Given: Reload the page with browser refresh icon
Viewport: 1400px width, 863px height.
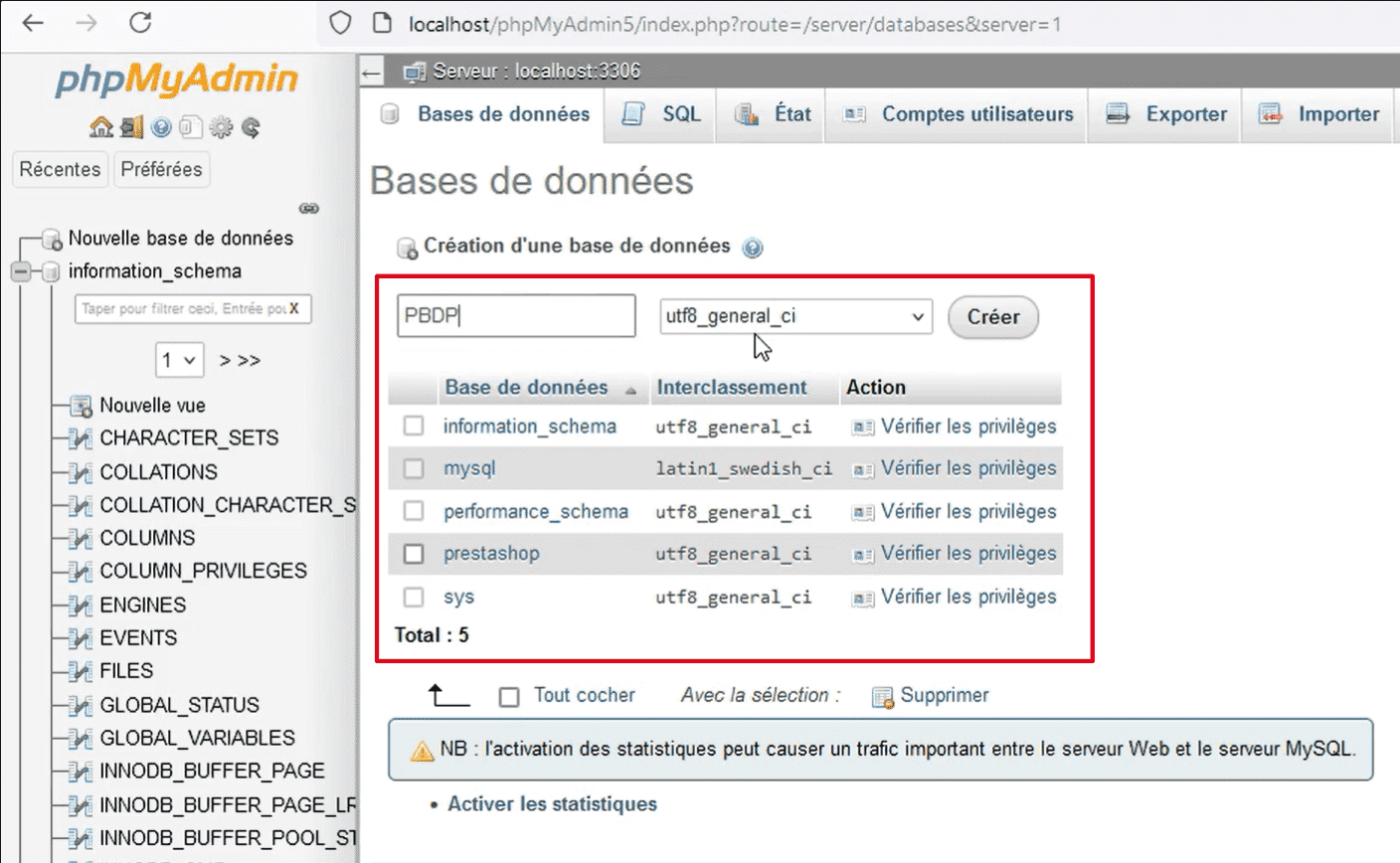Looking at the screenshot, I should [x=140, y=23].
